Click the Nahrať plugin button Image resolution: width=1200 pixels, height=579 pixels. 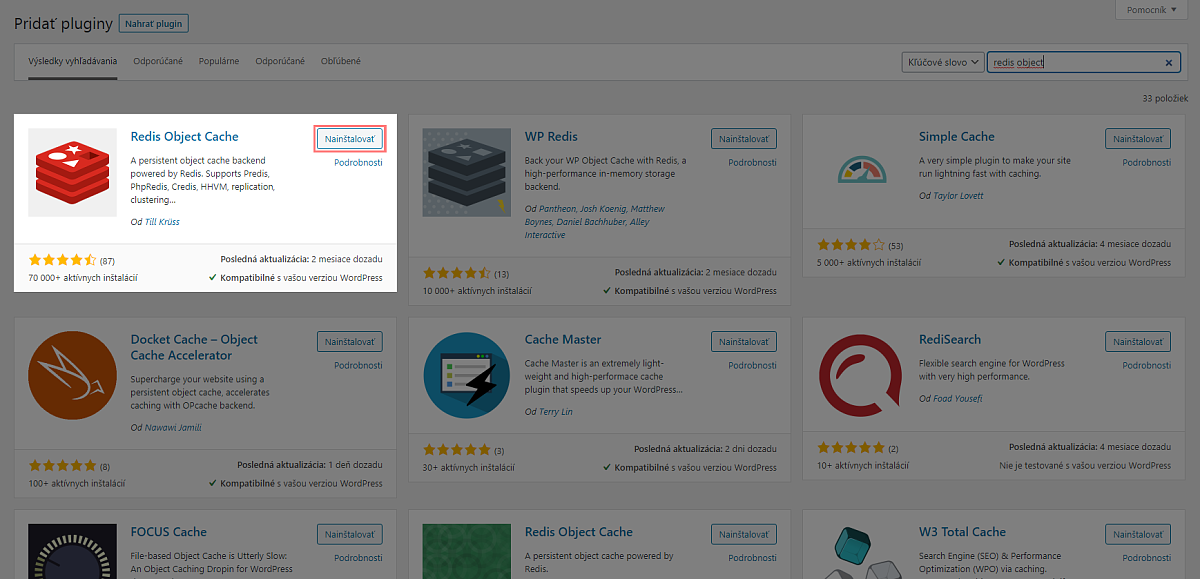[153, 23]
